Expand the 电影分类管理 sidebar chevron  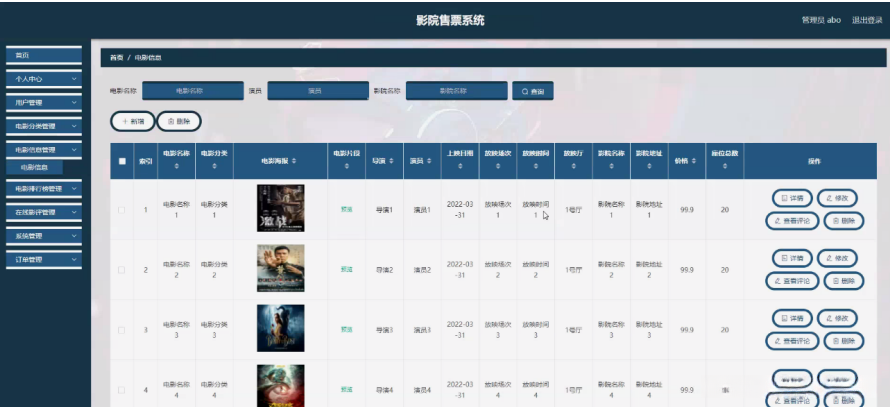coord(74,126)
